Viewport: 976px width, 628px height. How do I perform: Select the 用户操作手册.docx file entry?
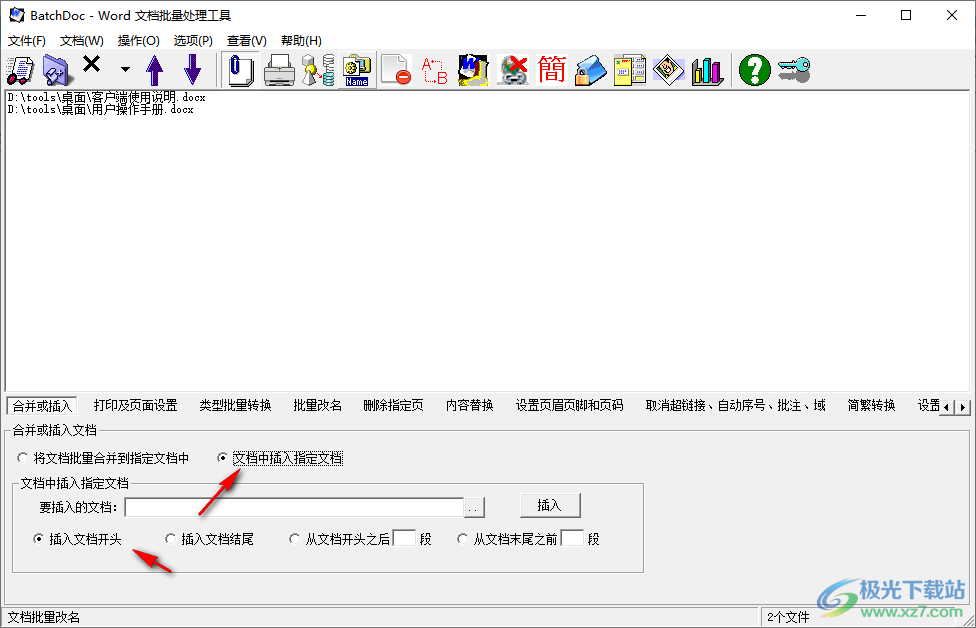pos(101,110)
